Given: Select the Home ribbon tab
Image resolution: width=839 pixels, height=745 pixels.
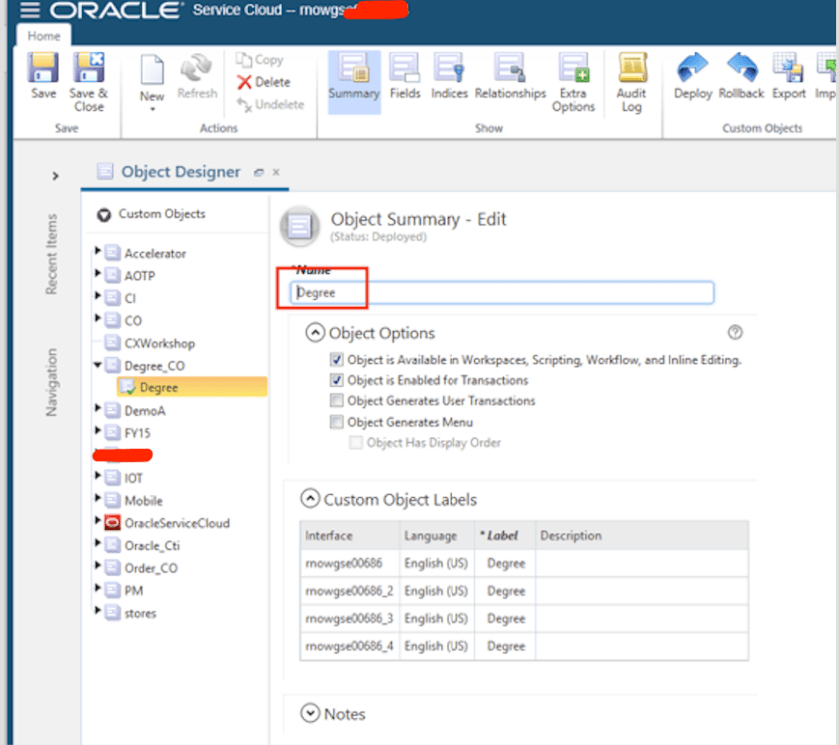Looking at the screenshot, I should 44,36.
